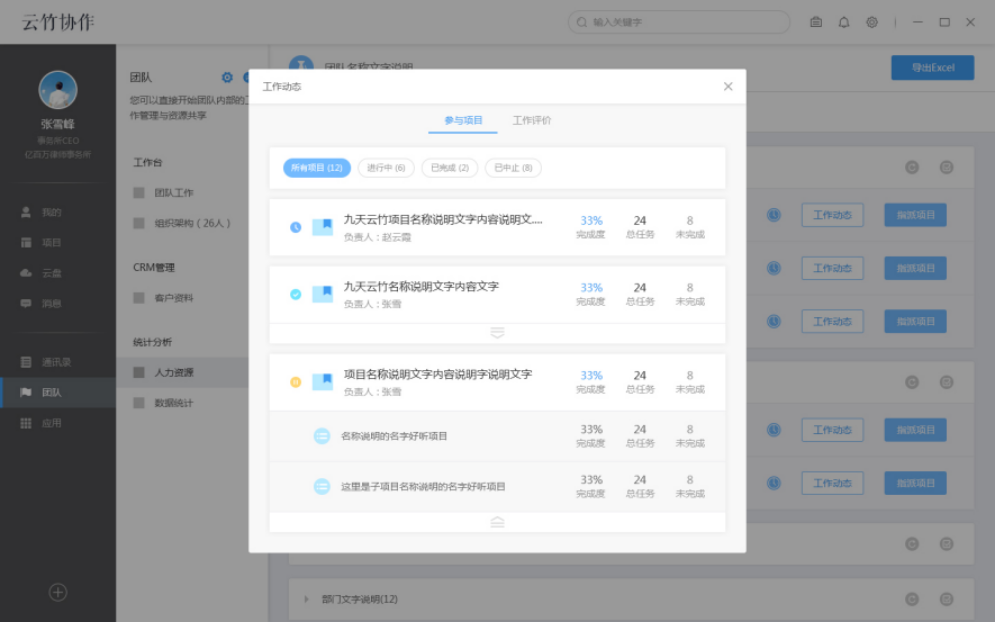Click the 导出Excel button
This screenshot has height=622, width=995.
pyautogui.click(x=932, y=67)
